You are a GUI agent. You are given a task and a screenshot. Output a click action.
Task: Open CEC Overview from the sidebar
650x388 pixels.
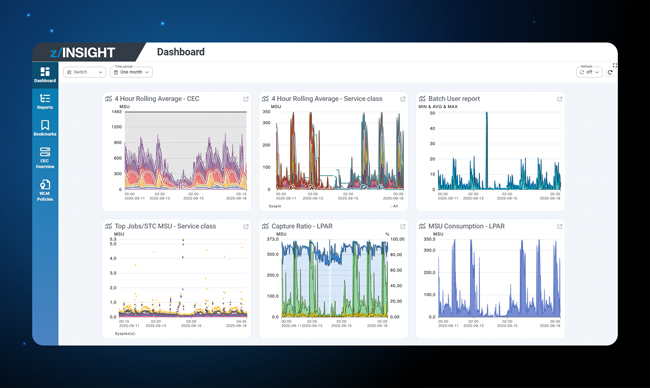point(45,158)
